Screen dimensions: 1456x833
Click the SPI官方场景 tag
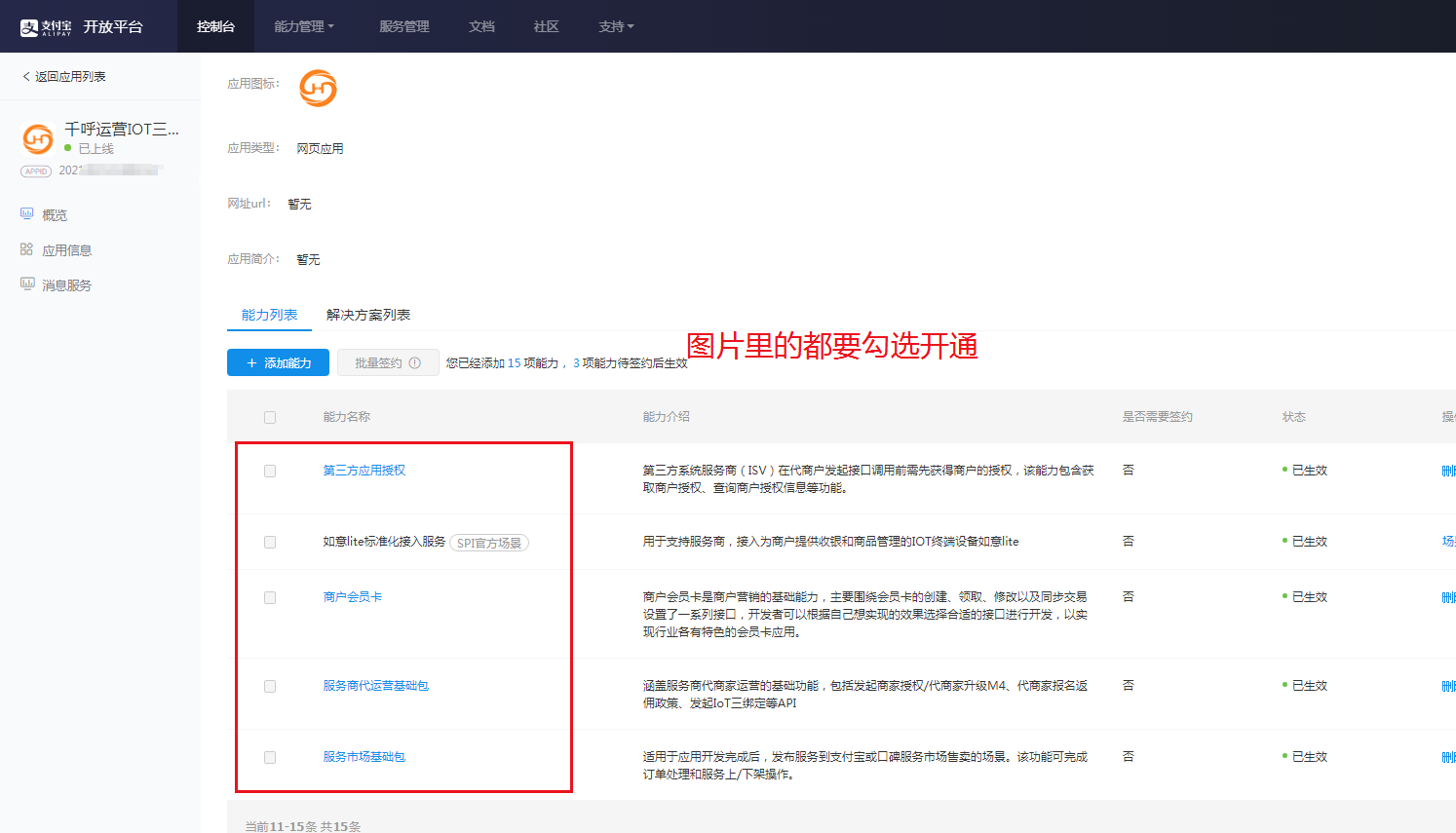[x=489, y=543]
